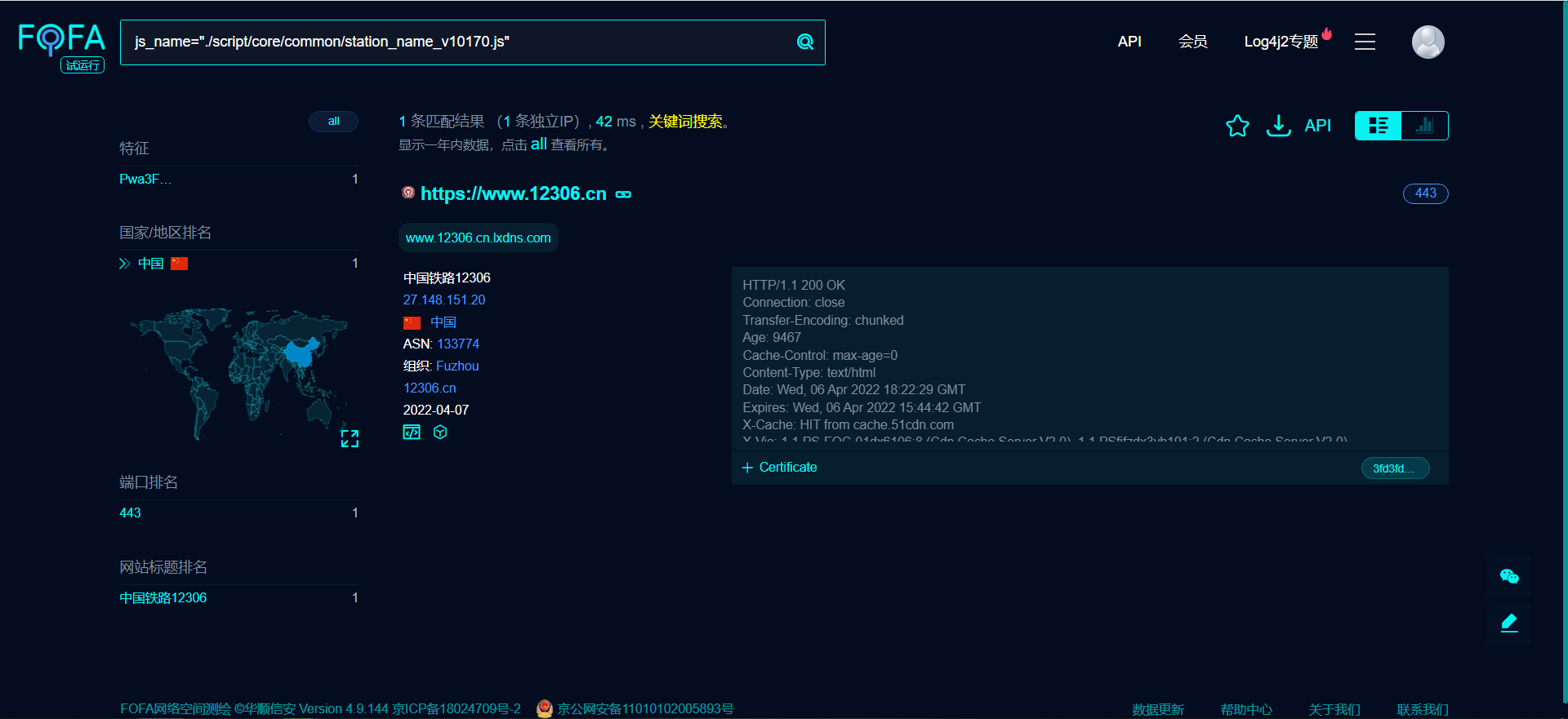Expand the world map fullscreen
The image size is (1568, 719).
pos(350,438)
